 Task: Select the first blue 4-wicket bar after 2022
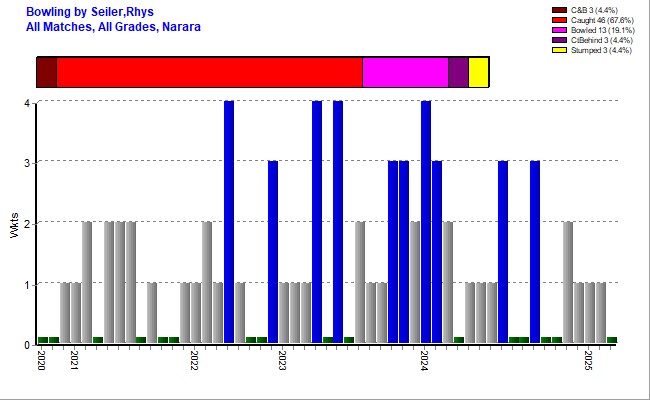[x=229, y=222]
